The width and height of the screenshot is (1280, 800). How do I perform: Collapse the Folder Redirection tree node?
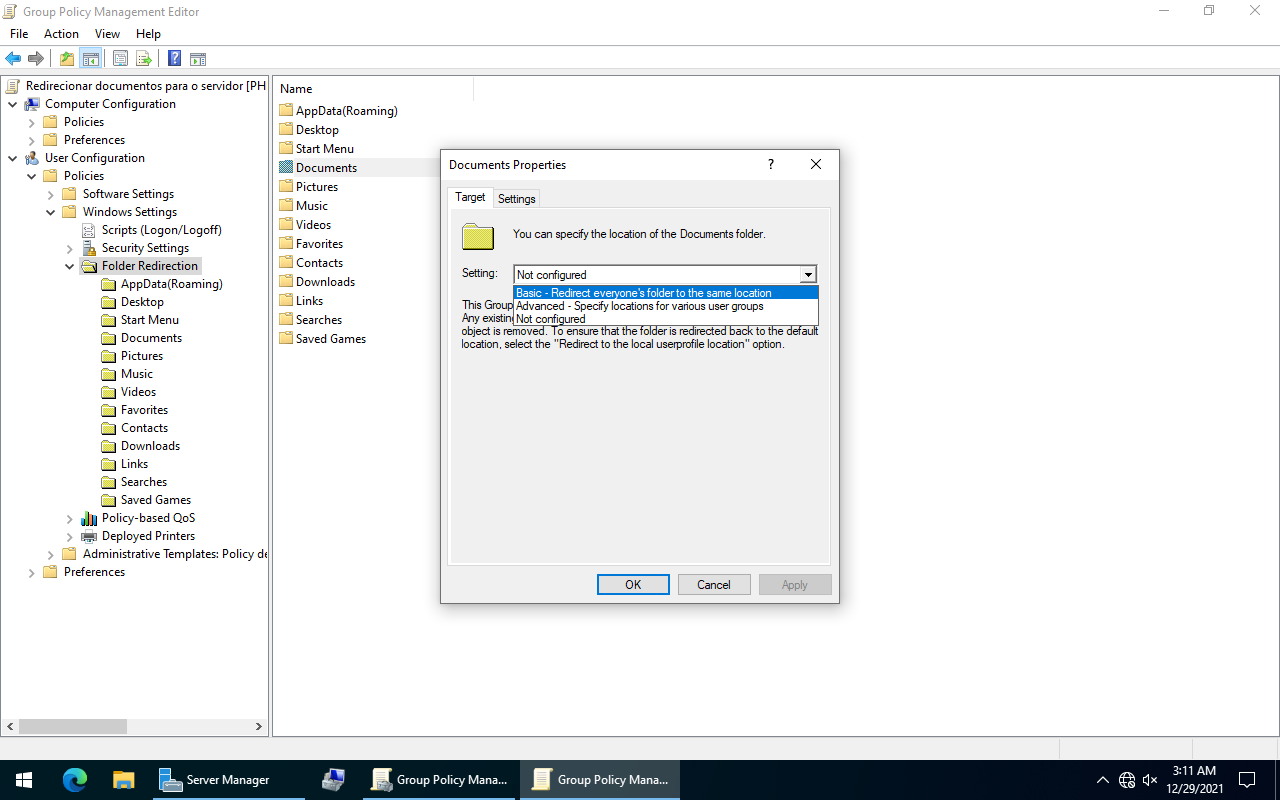coord(70,266)
